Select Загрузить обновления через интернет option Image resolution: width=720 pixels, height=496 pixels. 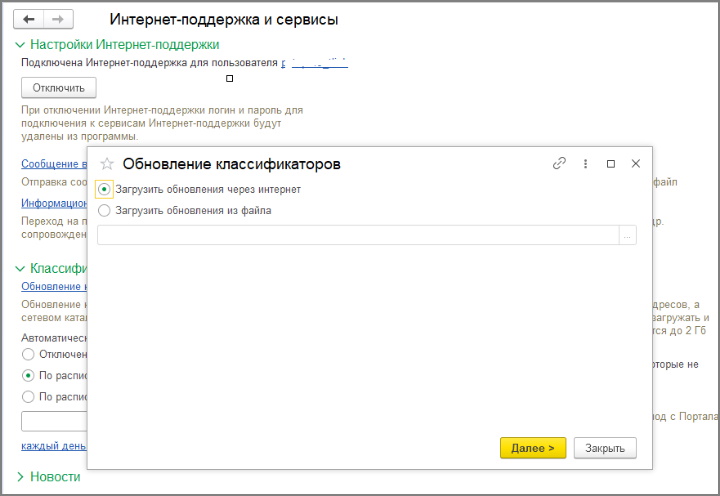tap(104, 189)
